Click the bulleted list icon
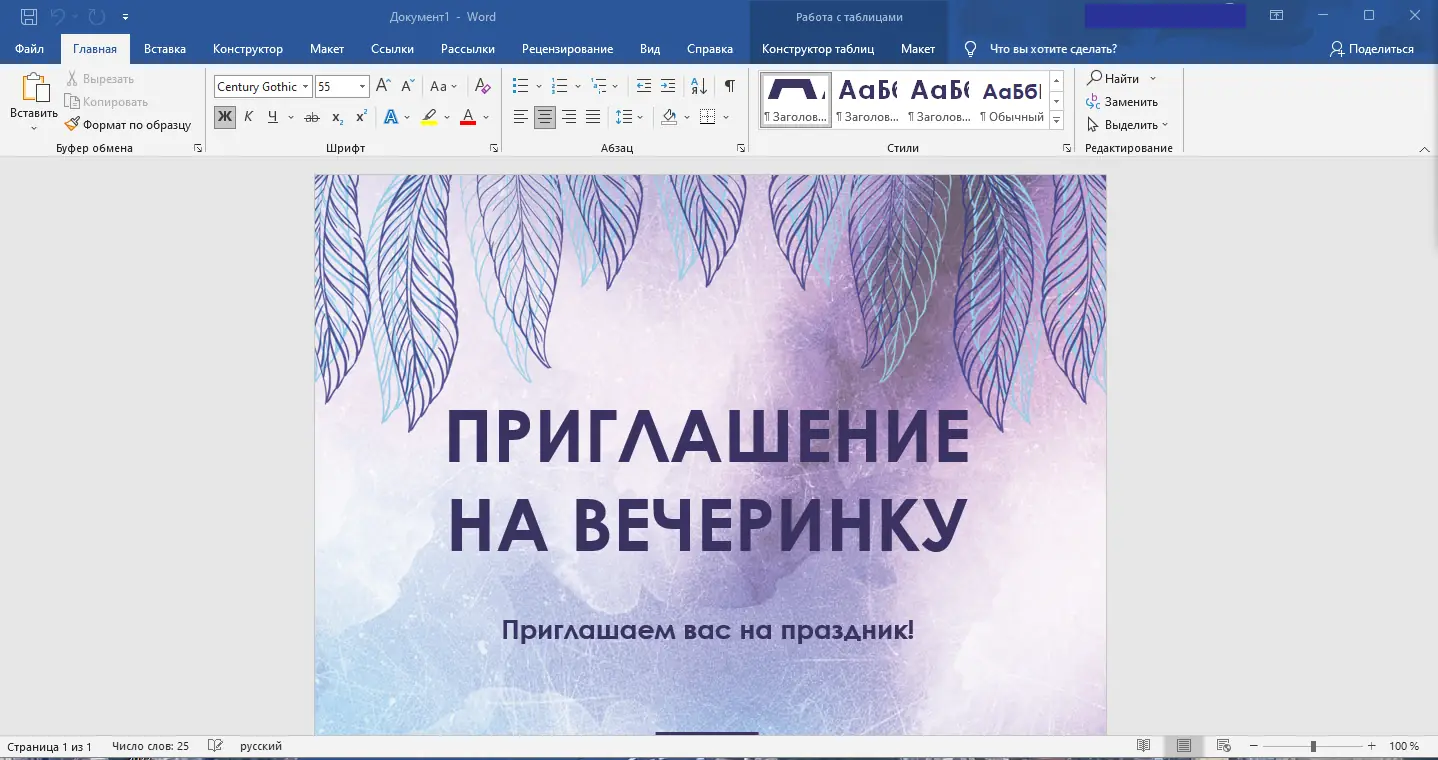 (520, 86)
